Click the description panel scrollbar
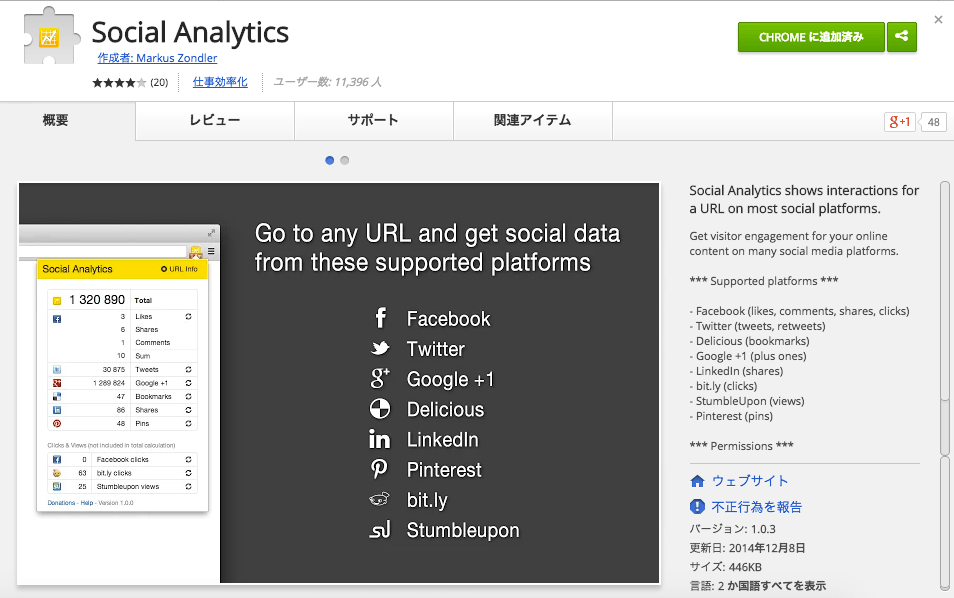The height and width of the screenshot is (598, 954). coord(944,386)
